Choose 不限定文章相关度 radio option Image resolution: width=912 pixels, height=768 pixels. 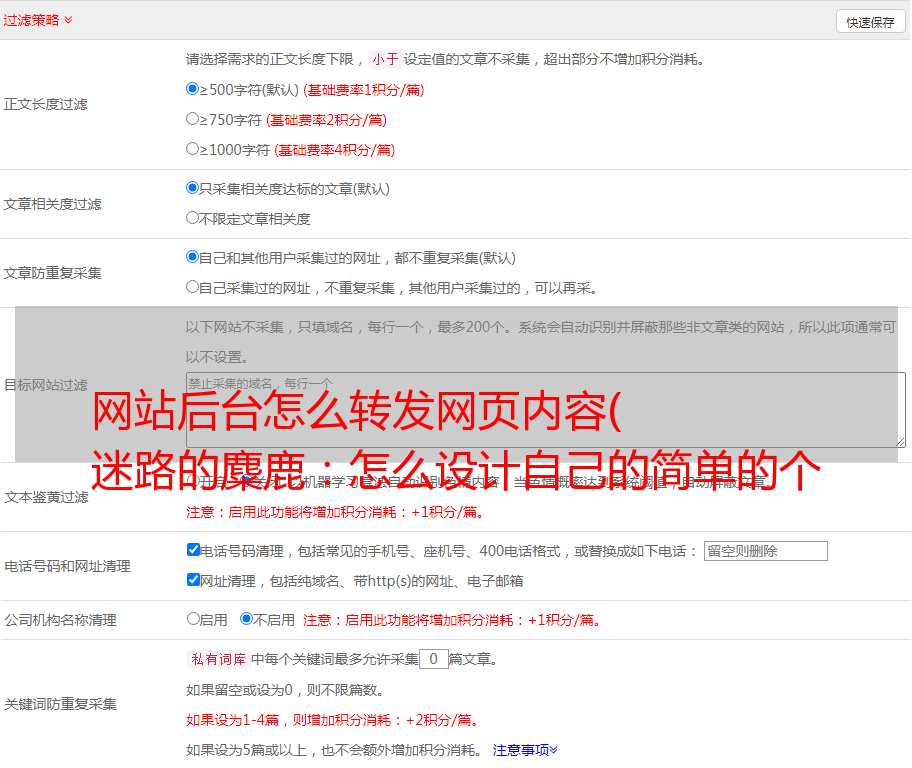click(193, 218)
